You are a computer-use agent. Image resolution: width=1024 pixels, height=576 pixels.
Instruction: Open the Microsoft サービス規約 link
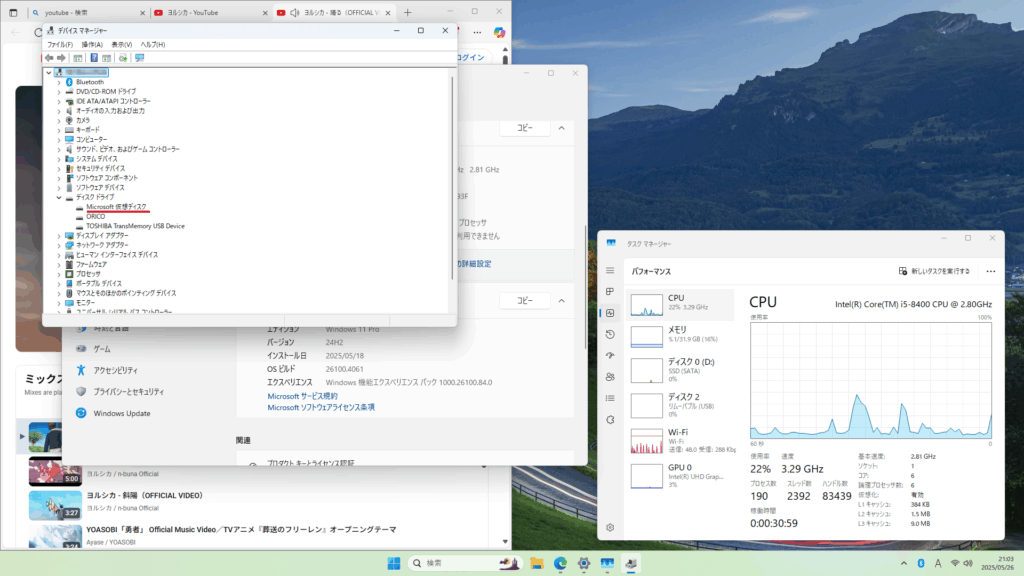(x=303, y=396)
